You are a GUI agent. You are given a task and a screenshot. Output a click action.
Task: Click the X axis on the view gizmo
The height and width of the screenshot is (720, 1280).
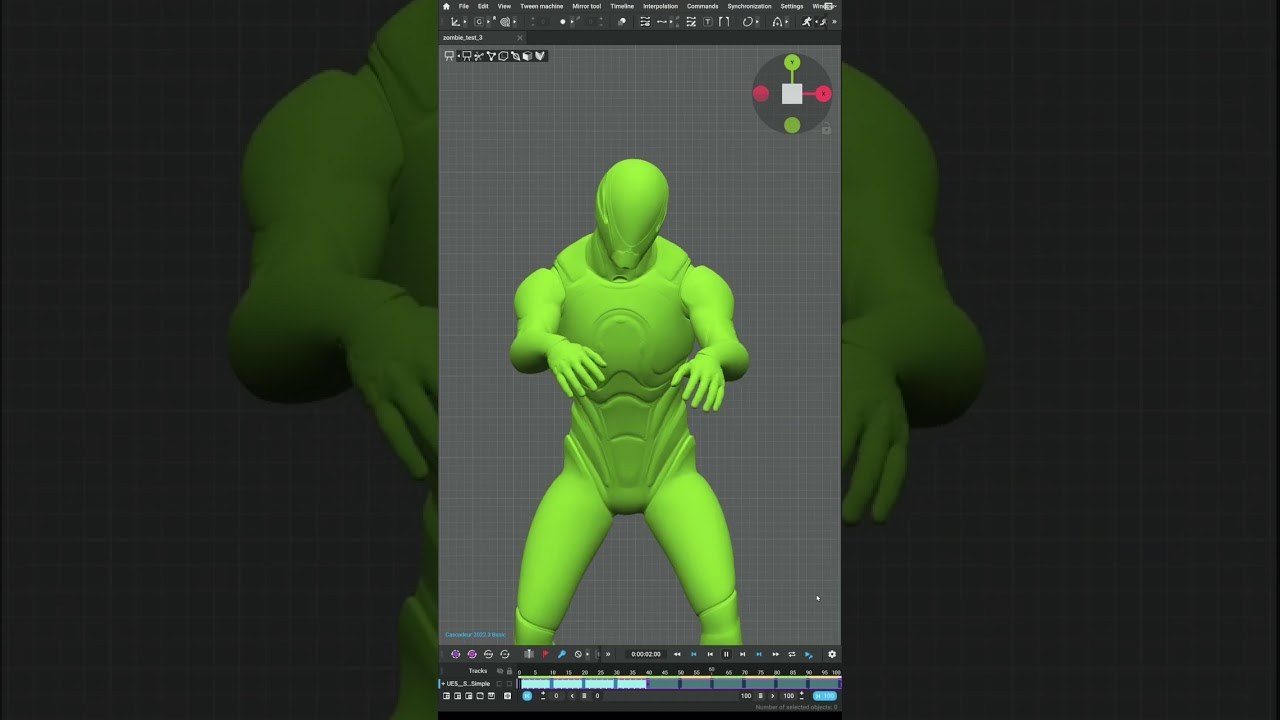pyautogui.click(x=823, y=94)
